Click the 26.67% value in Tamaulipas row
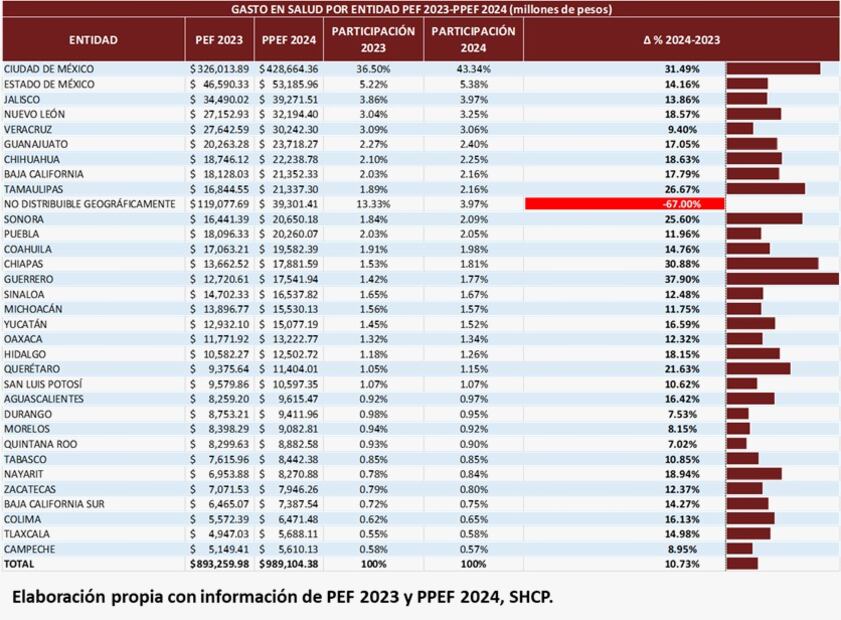 pos(680,189)
